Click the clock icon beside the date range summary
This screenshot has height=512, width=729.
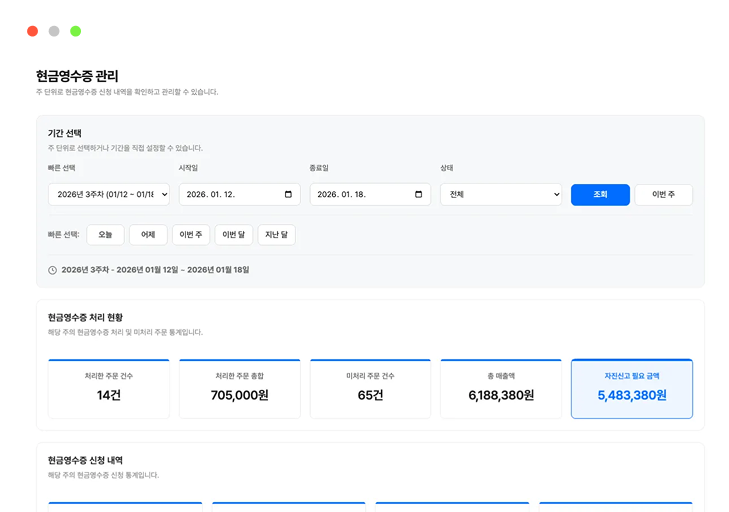(52, 270)
